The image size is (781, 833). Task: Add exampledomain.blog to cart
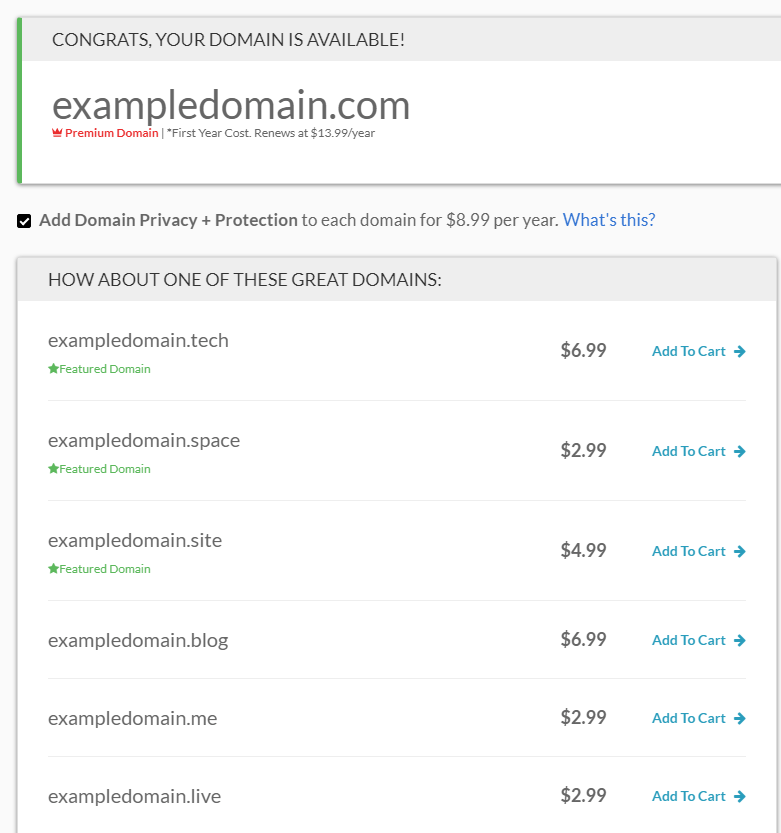click(x=699, y=640)
